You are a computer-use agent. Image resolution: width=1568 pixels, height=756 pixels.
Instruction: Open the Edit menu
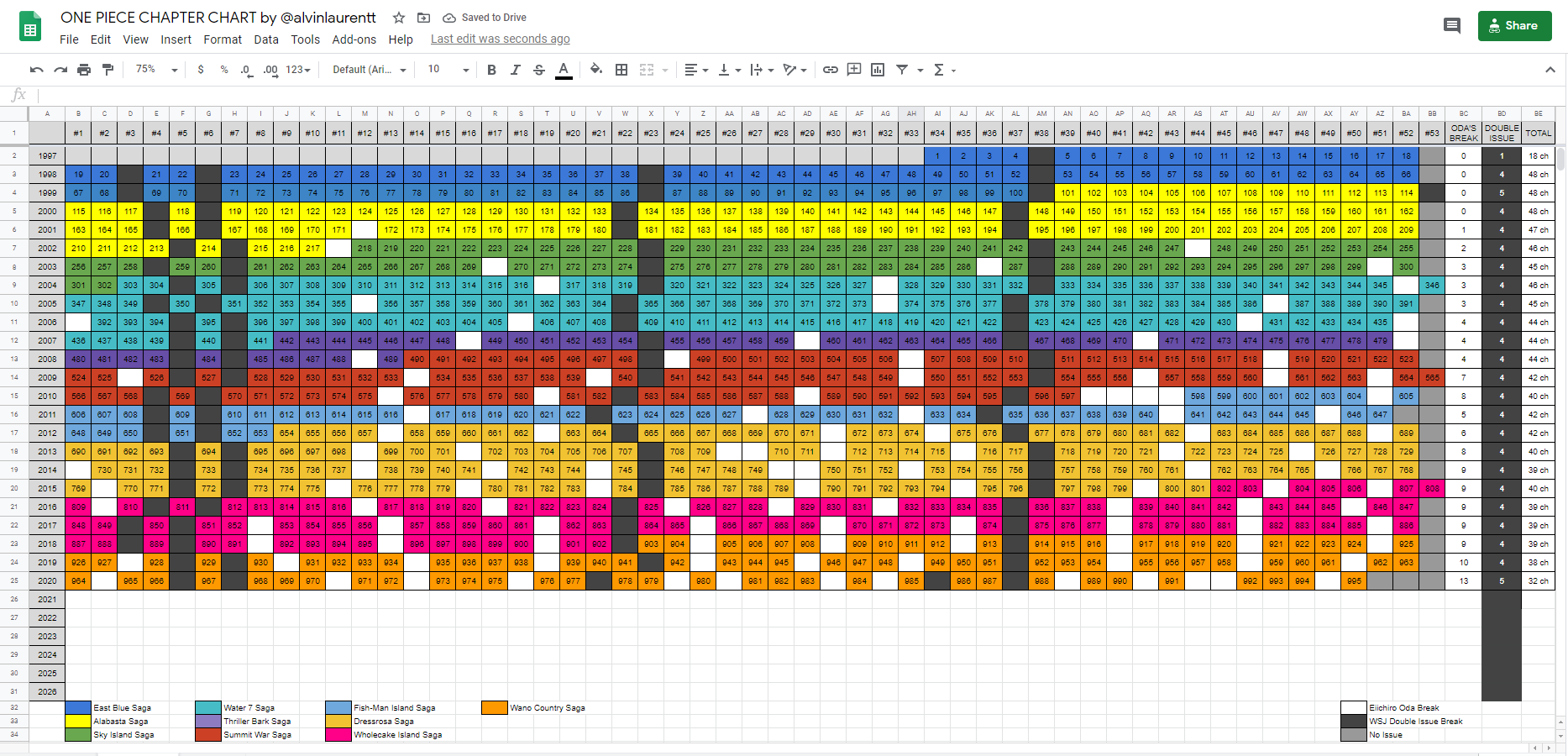click(101, 39)
